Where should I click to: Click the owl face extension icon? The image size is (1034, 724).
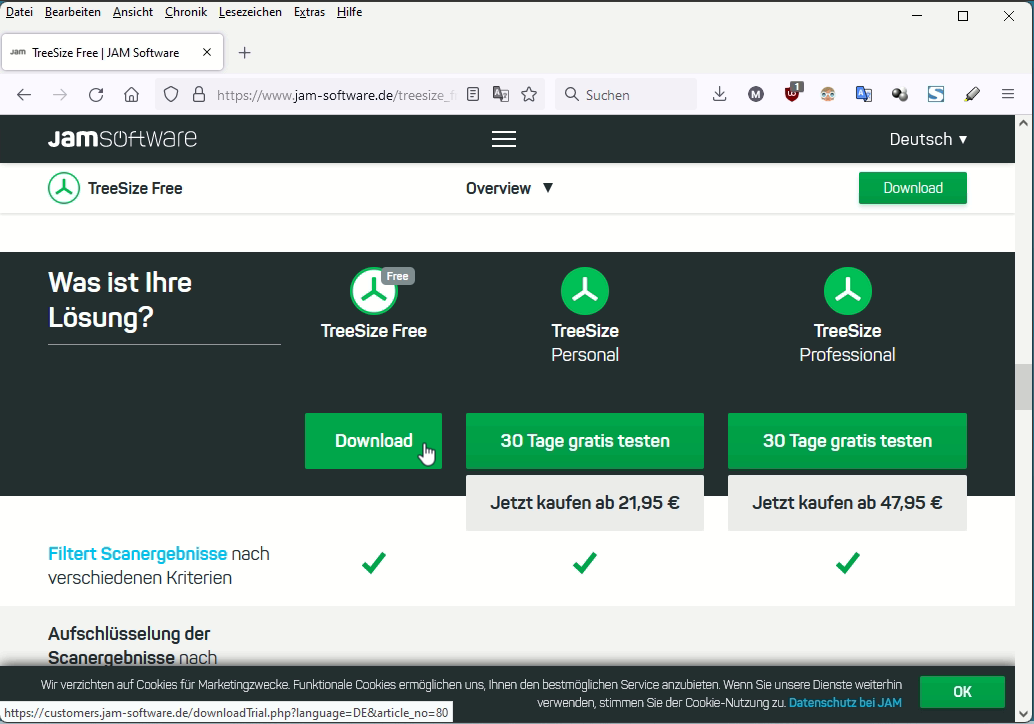828,94
